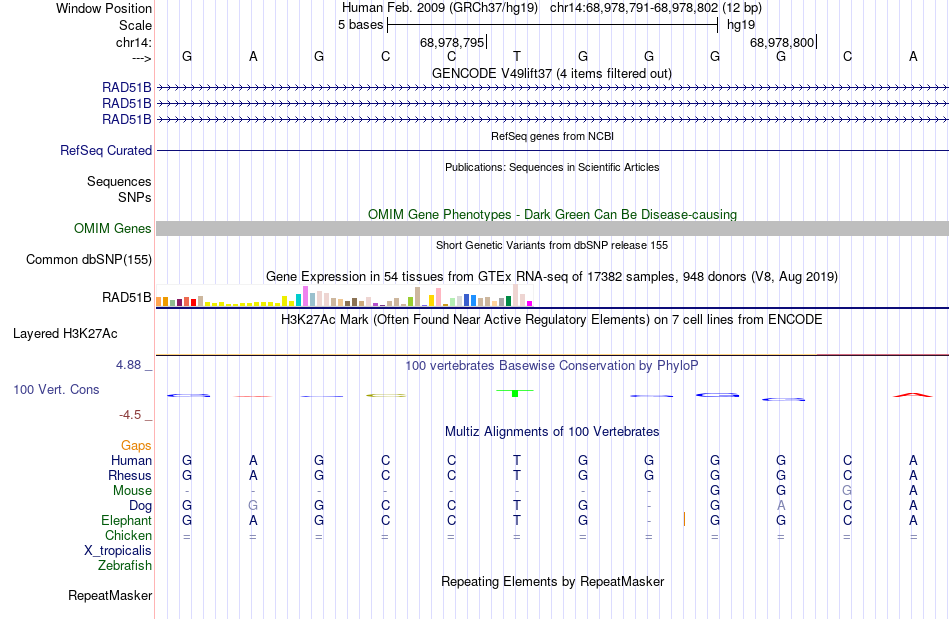This screenshot has height=619, width=950.
Task: Click the RAD51B label beside GTEx expression bars
Action: click(127, 297)
